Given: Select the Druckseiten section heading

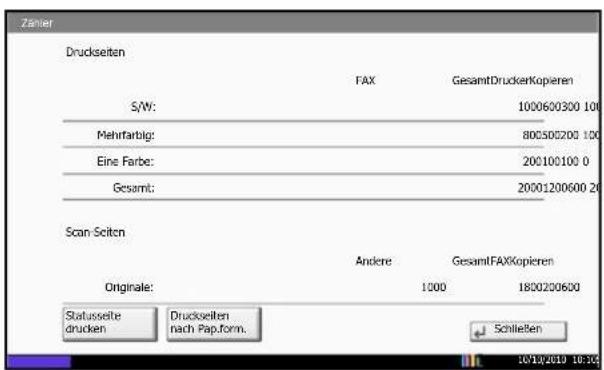Looking at the screenshot, I should [x=95, y=52].
